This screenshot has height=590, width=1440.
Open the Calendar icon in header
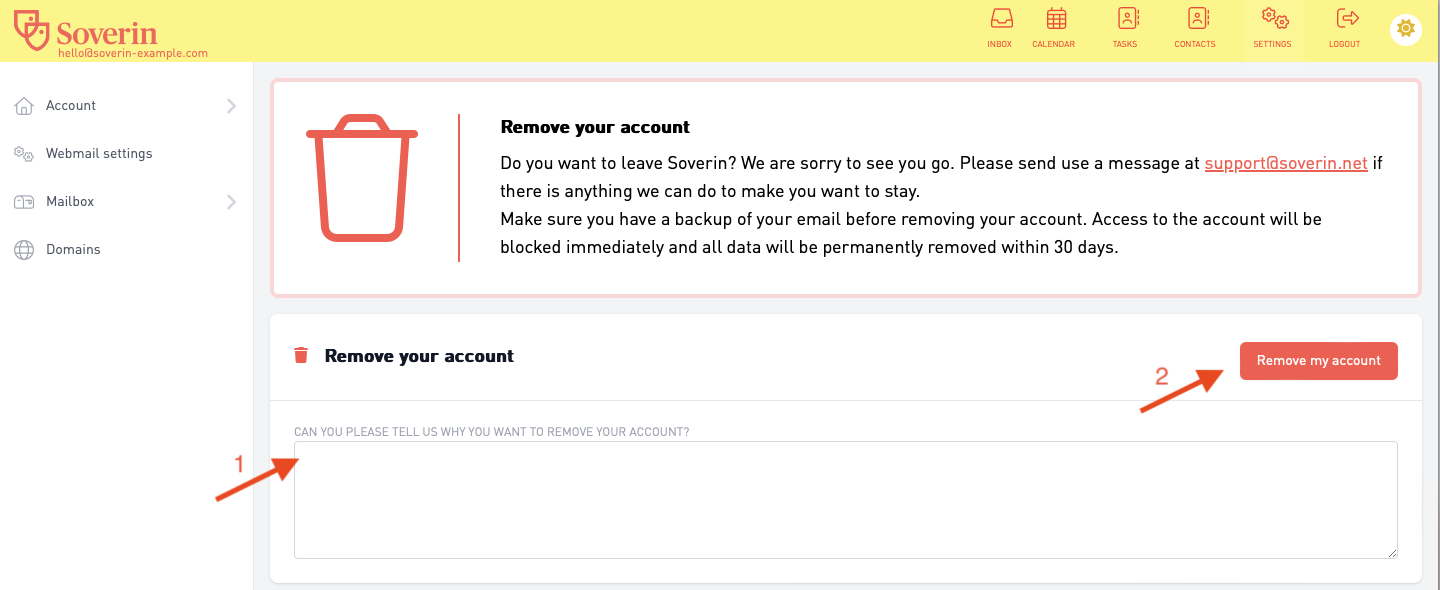coord(1056,19)
